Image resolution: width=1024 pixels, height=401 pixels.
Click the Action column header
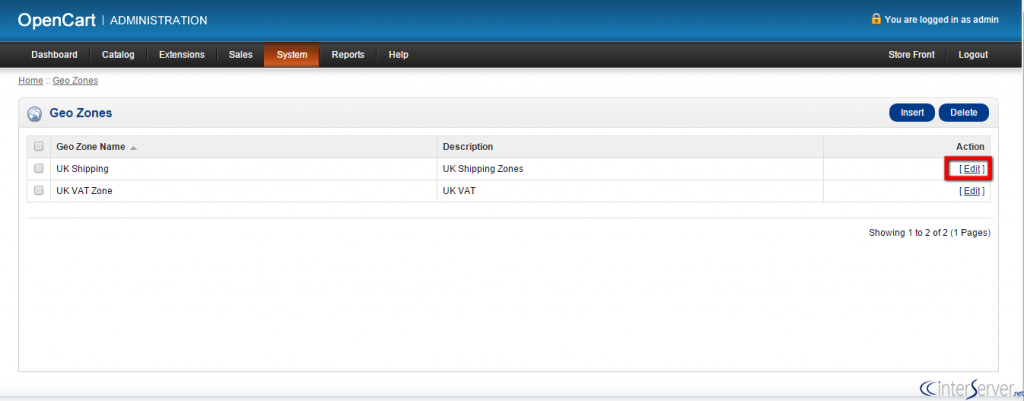(970, 147)
